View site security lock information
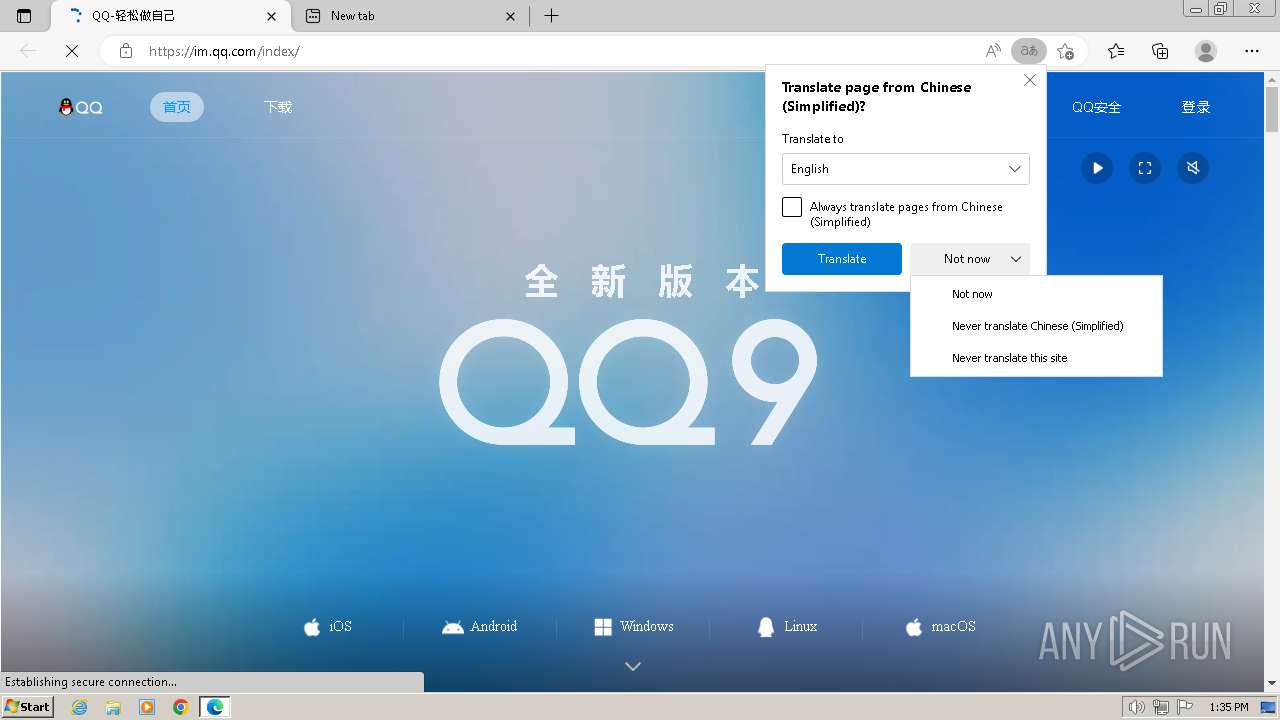The height and width of the screenshot is (720, 1280). coord(126,51)
